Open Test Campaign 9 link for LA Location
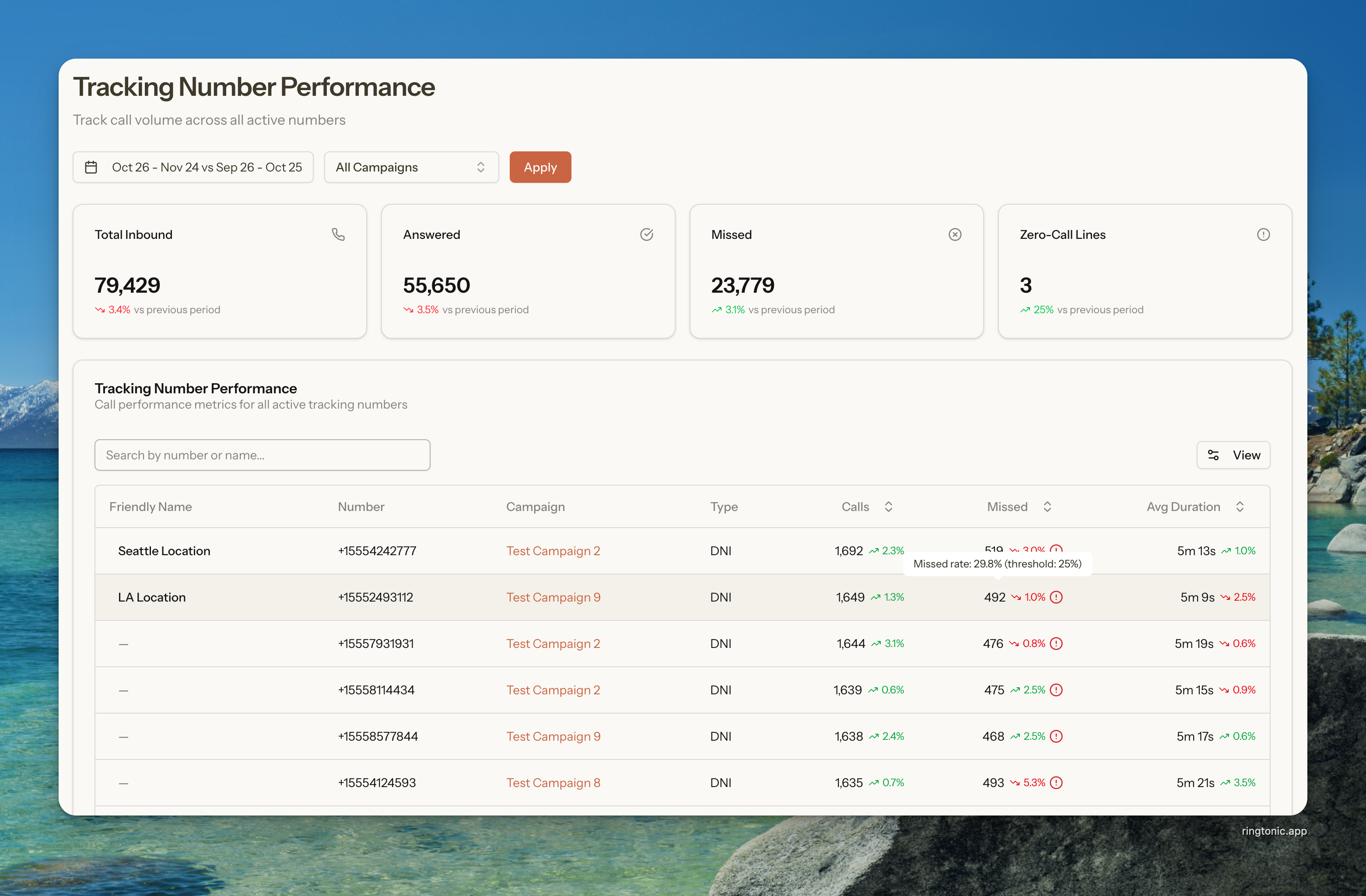The height and width of the screenshot is (896, 1366). click(553, 597)
